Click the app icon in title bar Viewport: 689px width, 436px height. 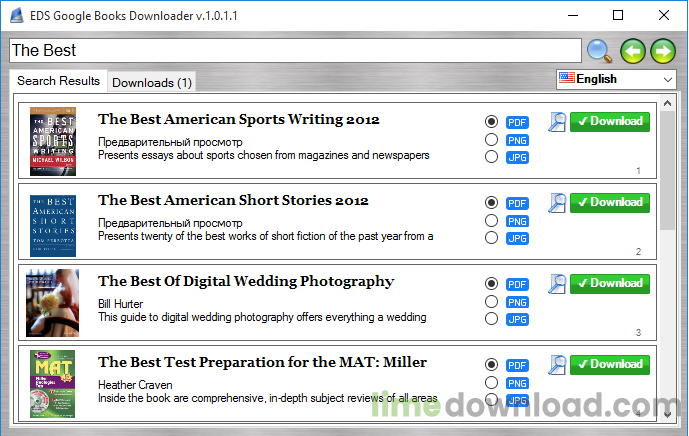pyautogui.click(x=15, y=15)
